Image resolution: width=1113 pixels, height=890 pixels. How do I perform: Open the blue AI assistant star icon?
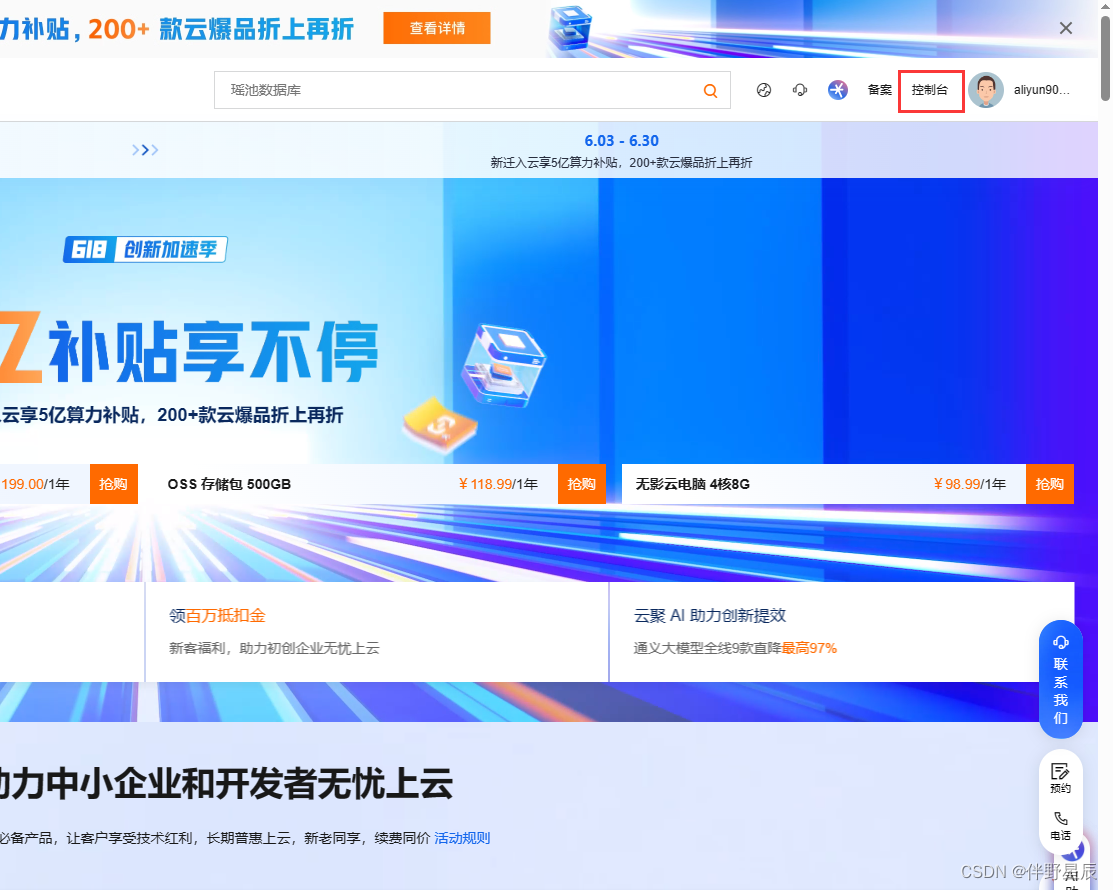pos(838,90)
